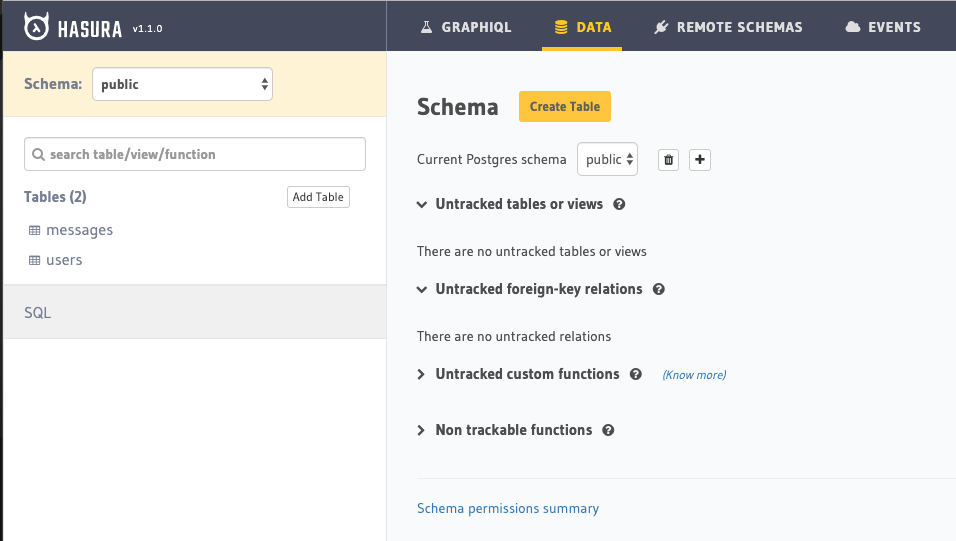The height and width of the screenshot is (541, 956).
Task: Expand the Non trackable functions section
Action: point(421,430)
